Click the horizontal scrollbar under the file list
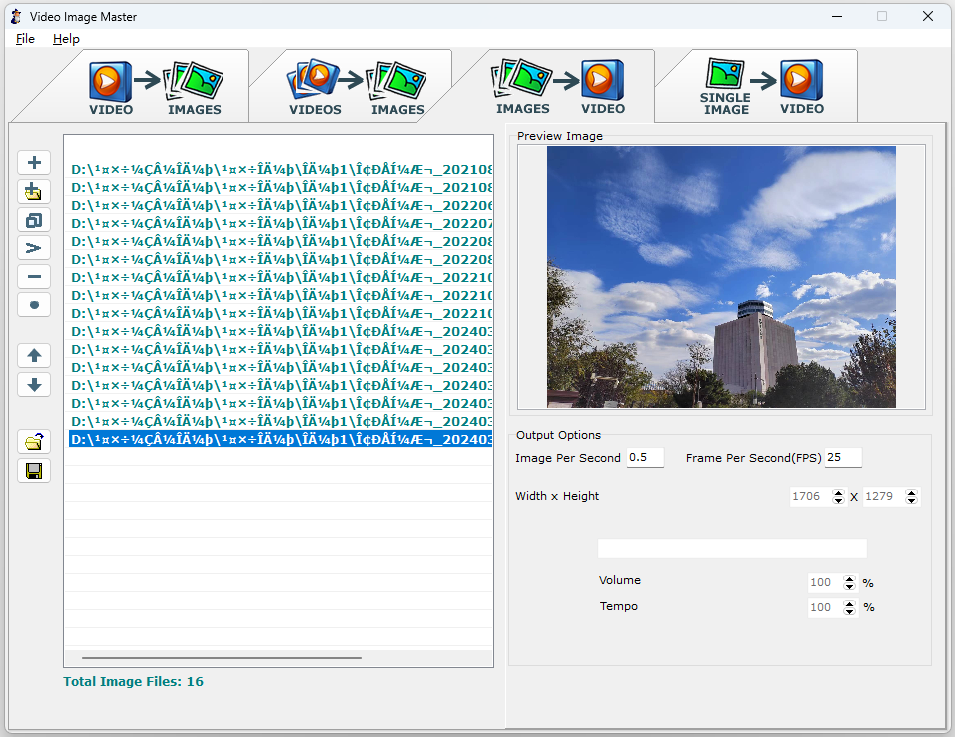955x737 pixels. tap(222, 658)
